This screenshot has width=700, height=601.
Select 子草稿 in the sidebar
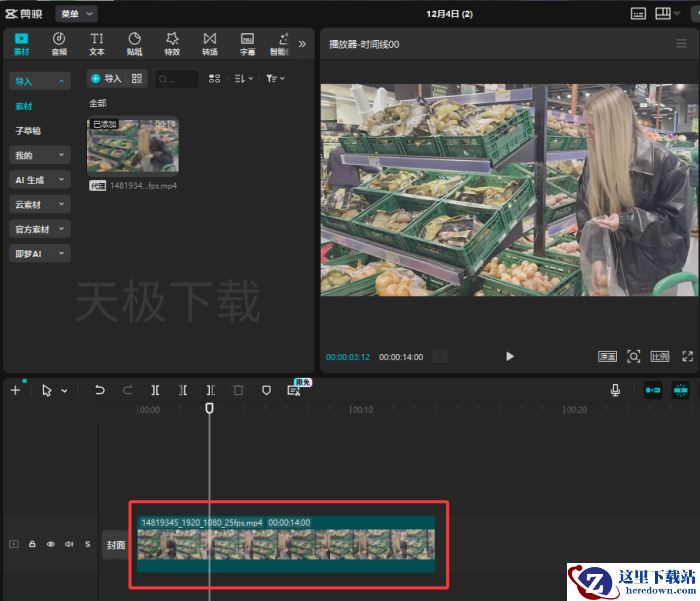[x=28, y=131]
